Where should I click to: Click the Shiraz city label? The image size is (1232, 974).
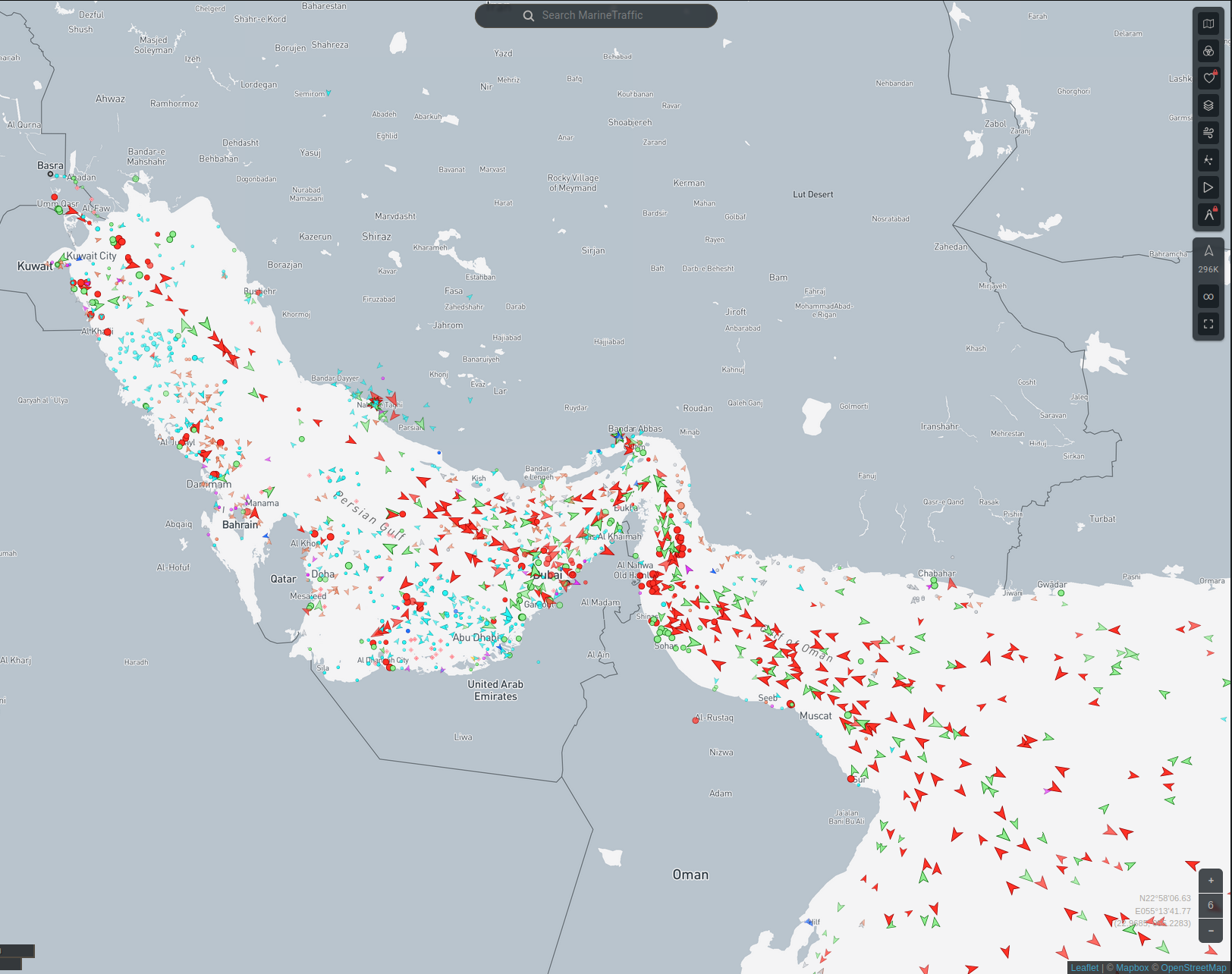pos(376,237)
